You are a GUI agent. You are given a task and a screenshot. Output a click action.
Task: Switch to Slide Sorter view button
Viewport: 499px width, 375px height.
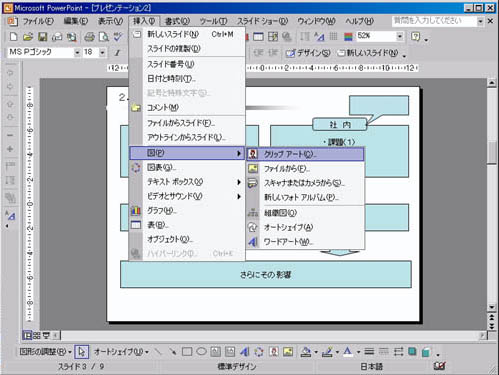tap(37, 335)
